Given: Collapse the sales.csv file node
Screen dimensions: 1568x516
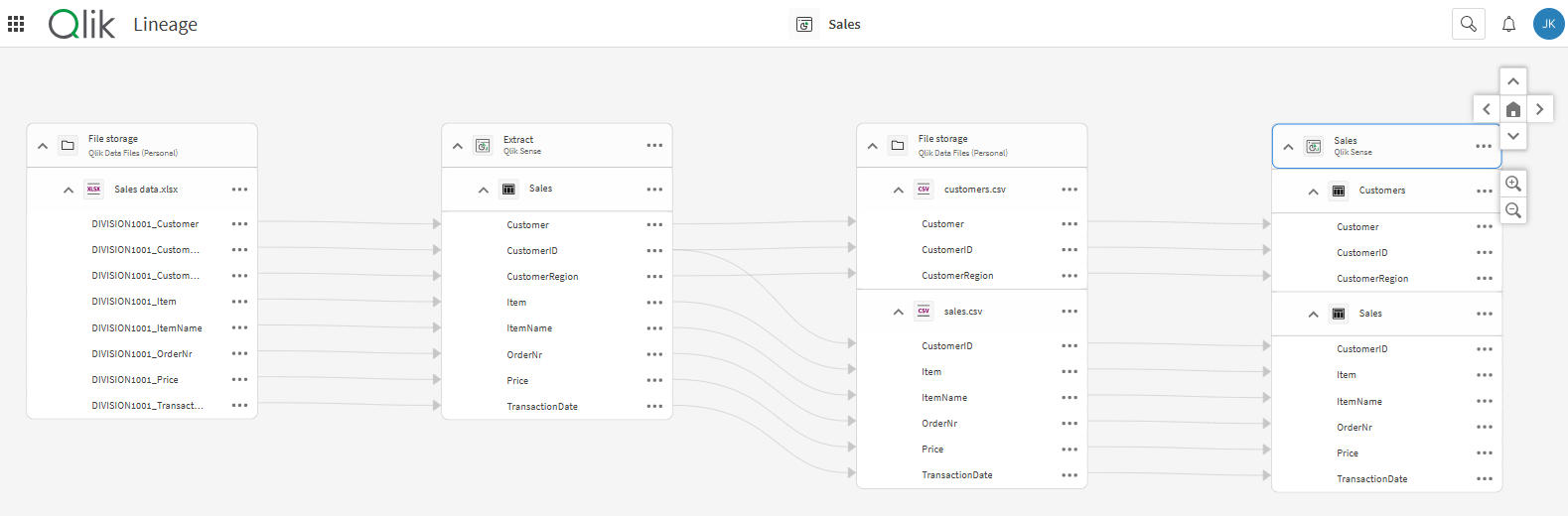Looking at the screenshot, I should click(899, 312).
